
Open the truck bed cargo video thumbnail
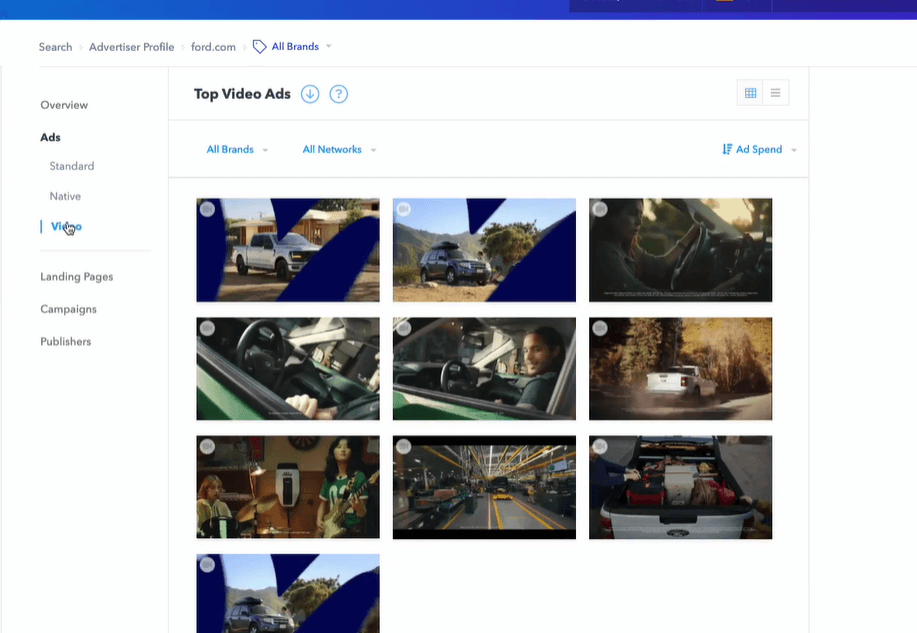(x=680, y=487)
